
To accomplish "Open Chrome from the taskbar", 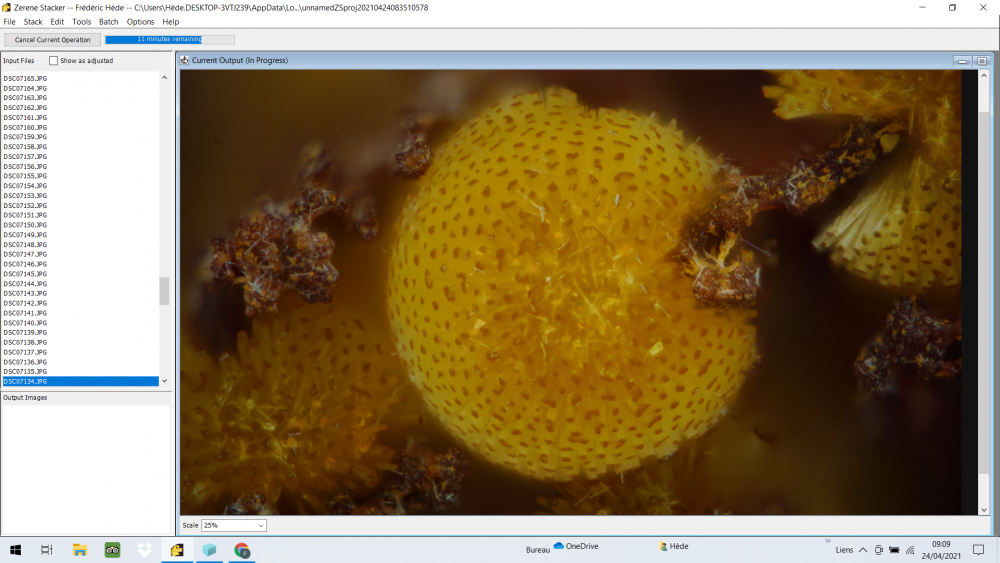I will [x=242, y=550].
